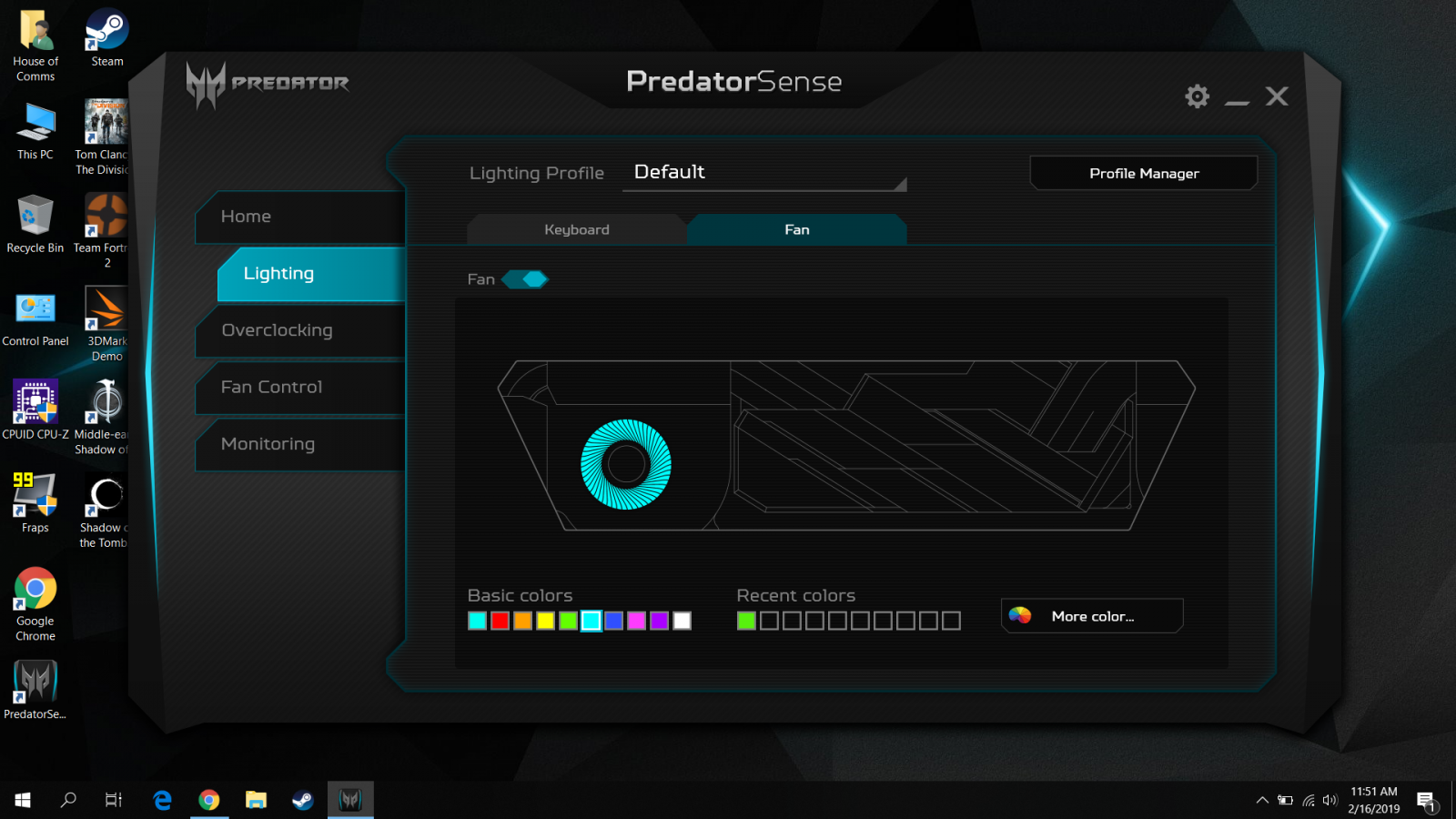The width and height of the screenshot is (1456, 819).
Task: Open Chrome from the taskbar
Action: pyautogui.click(x=209, y=800)
